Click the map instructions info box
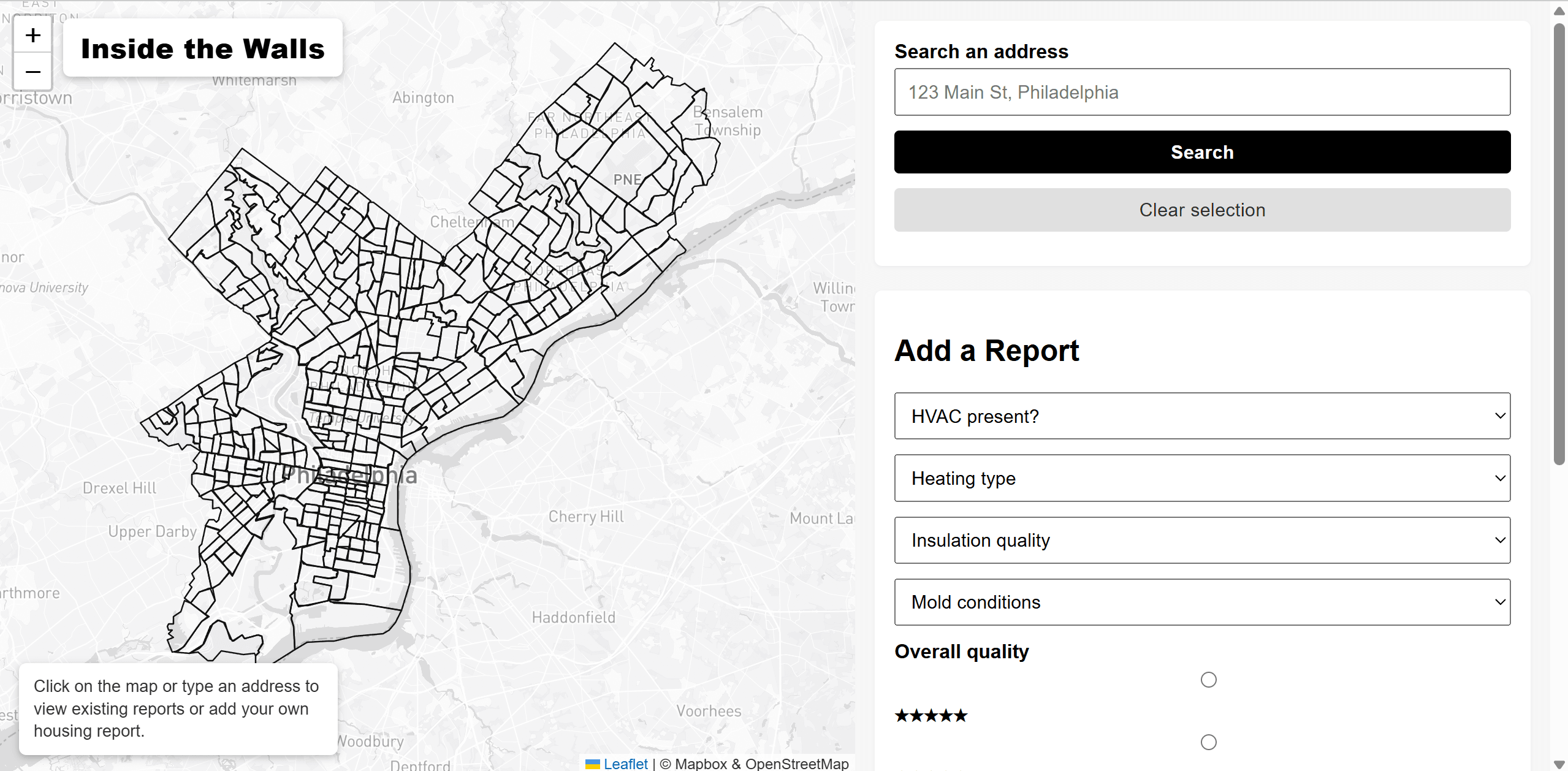The height and width of the screenshot is (771, 1568). (178, 708)
